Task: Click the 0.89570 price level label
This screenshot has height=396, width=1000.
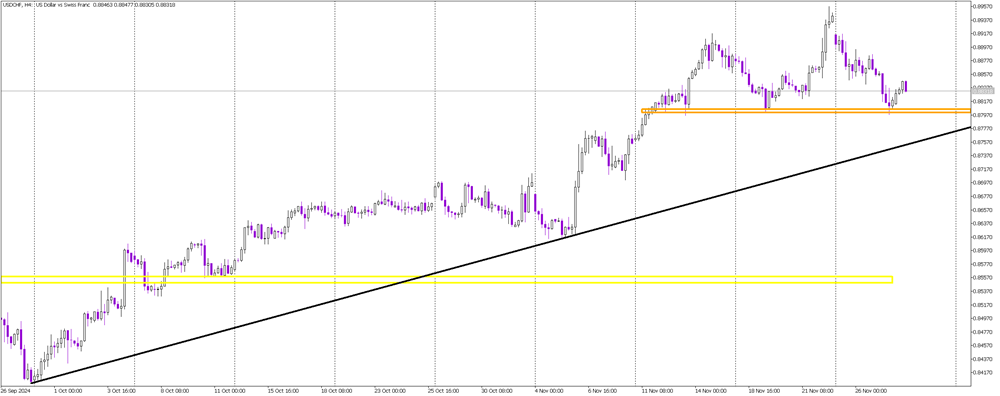Action: 984,6
